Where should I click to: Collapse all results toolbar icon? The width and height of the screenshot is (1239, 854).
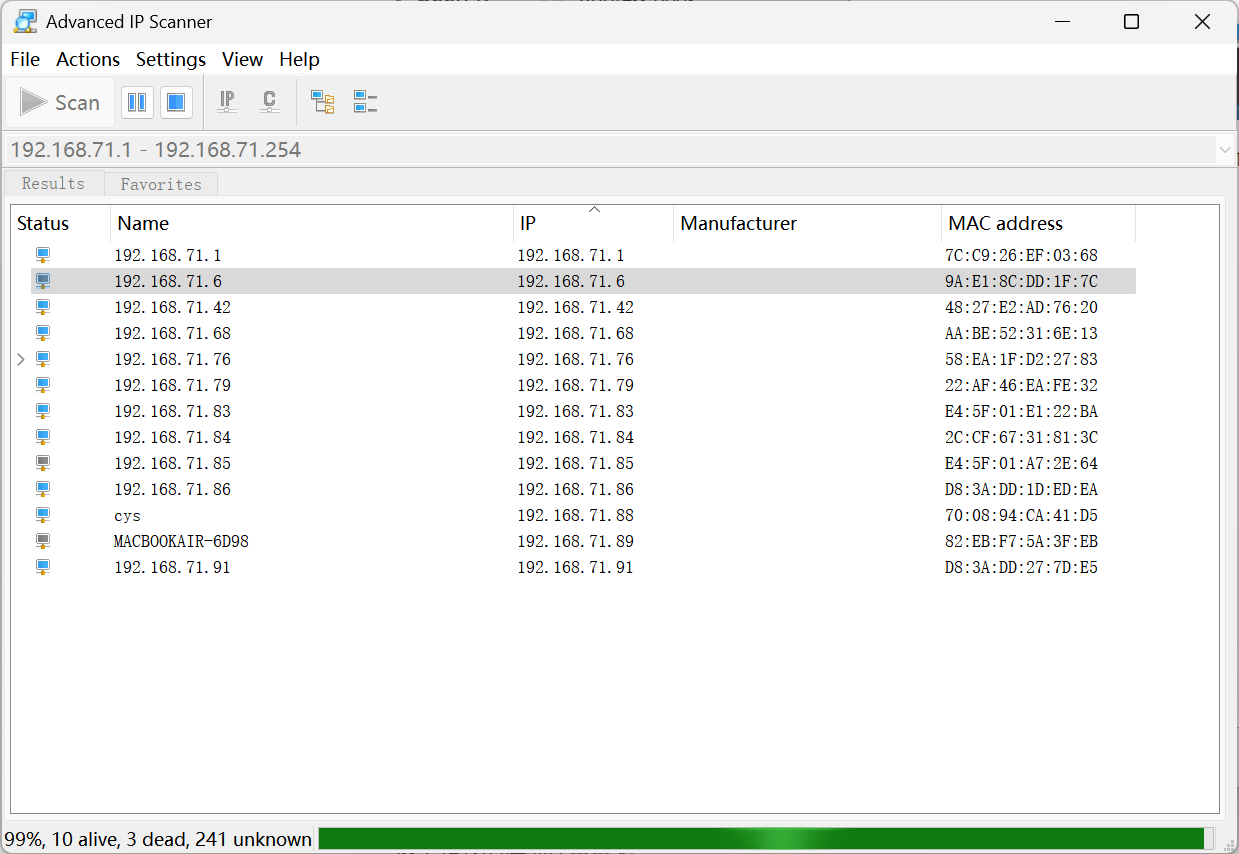click(365, 102)
